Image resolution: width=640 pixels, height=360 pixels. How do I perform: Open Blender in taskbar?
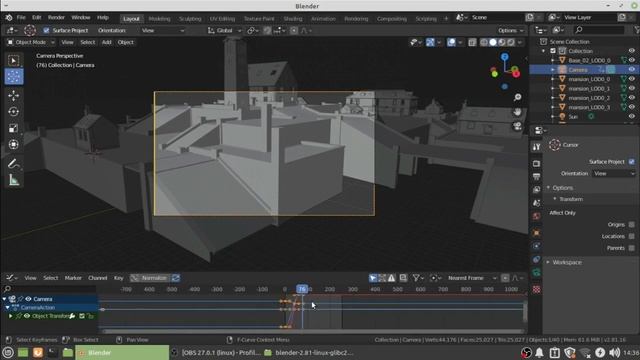(x=122, y=353)
